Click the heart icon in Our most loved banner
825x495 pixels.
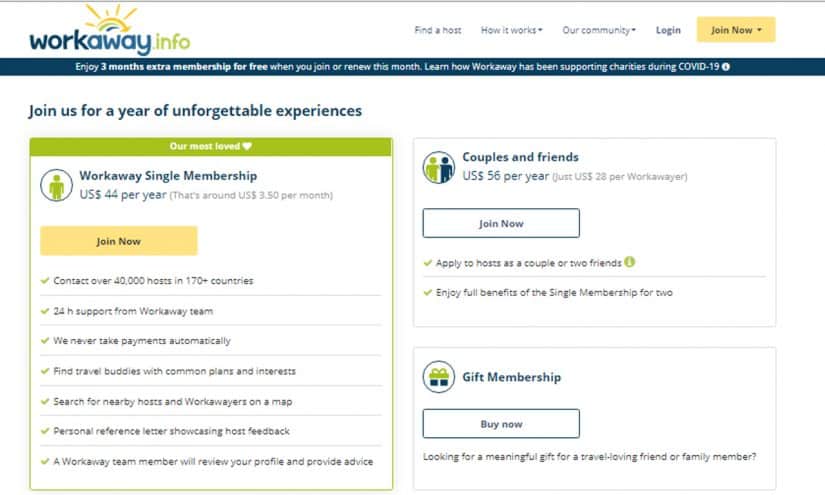coord(247,146)
